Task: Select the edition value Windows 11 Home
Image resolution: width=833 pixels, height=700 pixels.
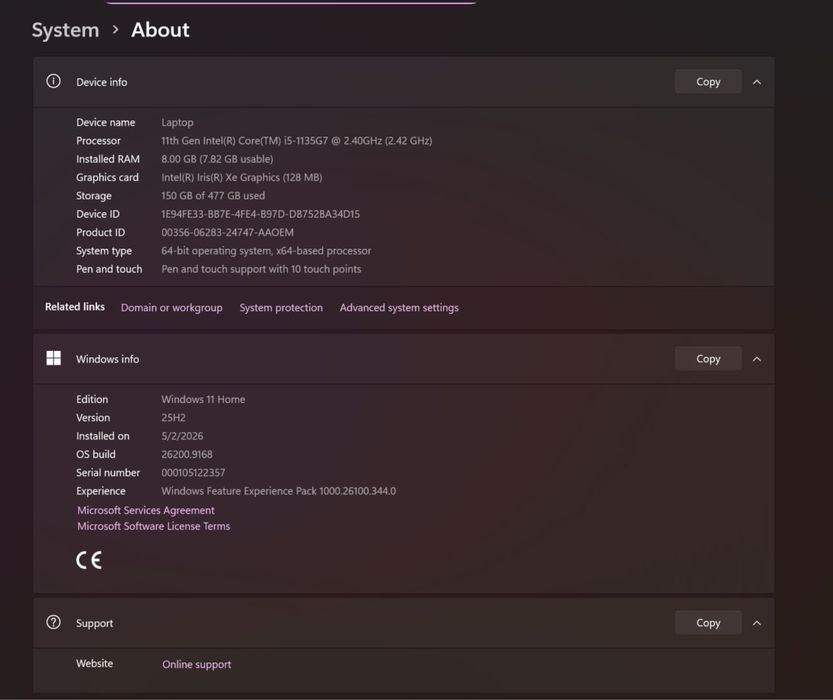Action: [x=203, y=399]
